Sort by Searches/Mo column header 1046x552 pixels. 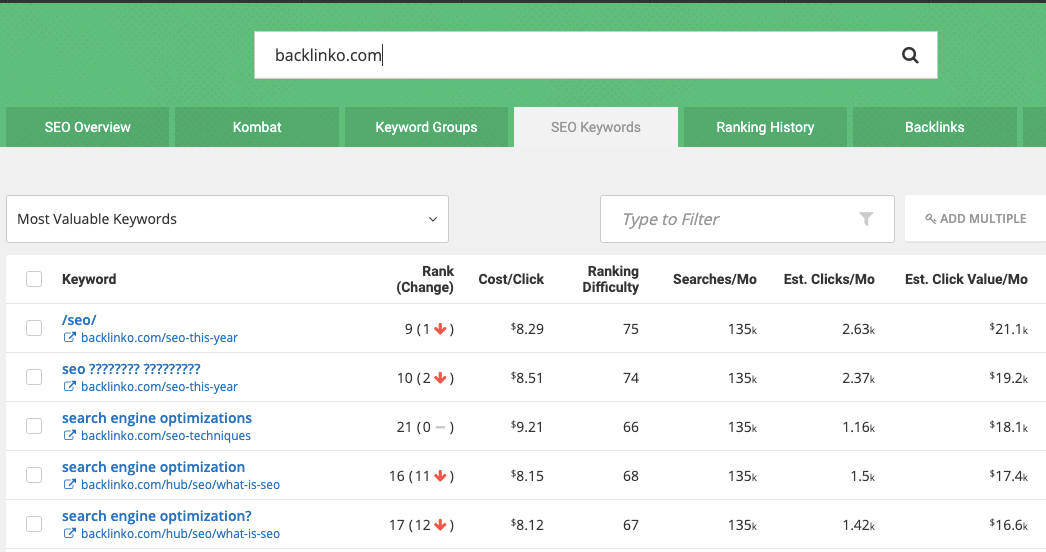(714, 279)
